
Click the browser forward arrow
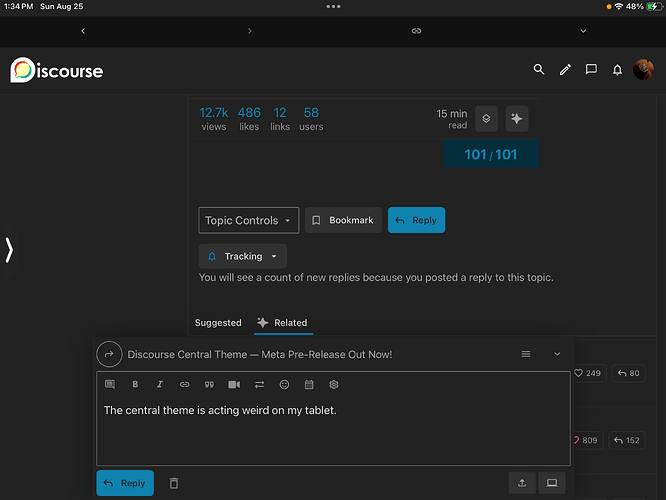coord(250,31)
